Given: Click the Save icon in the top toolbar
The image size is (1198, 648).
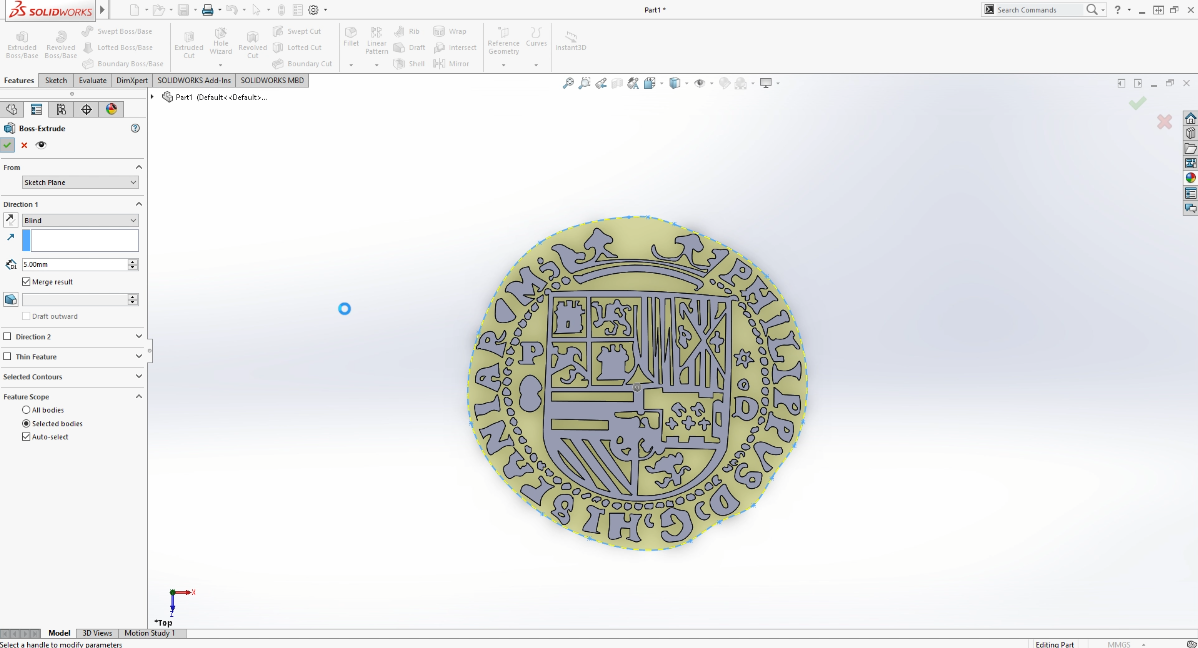Looking at the screenshot, I should tap(183, 10).
